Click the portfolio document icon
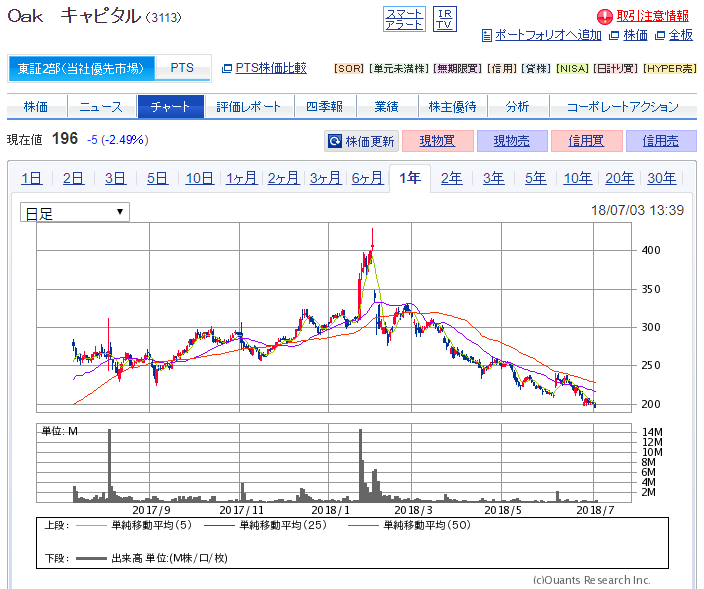The width and height of the screenshot is (704, 589). (x=486, y=35)
